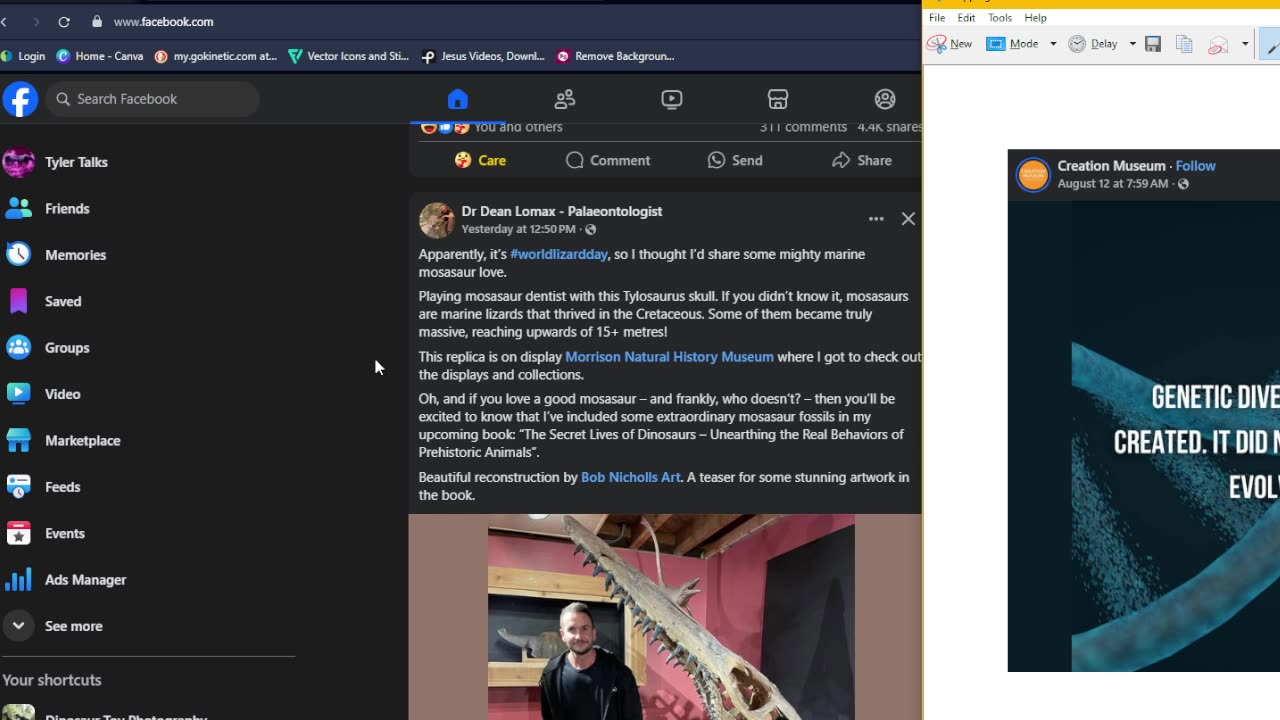
Task: Click the Comment button on post
Action: click(x=608, y=160)
